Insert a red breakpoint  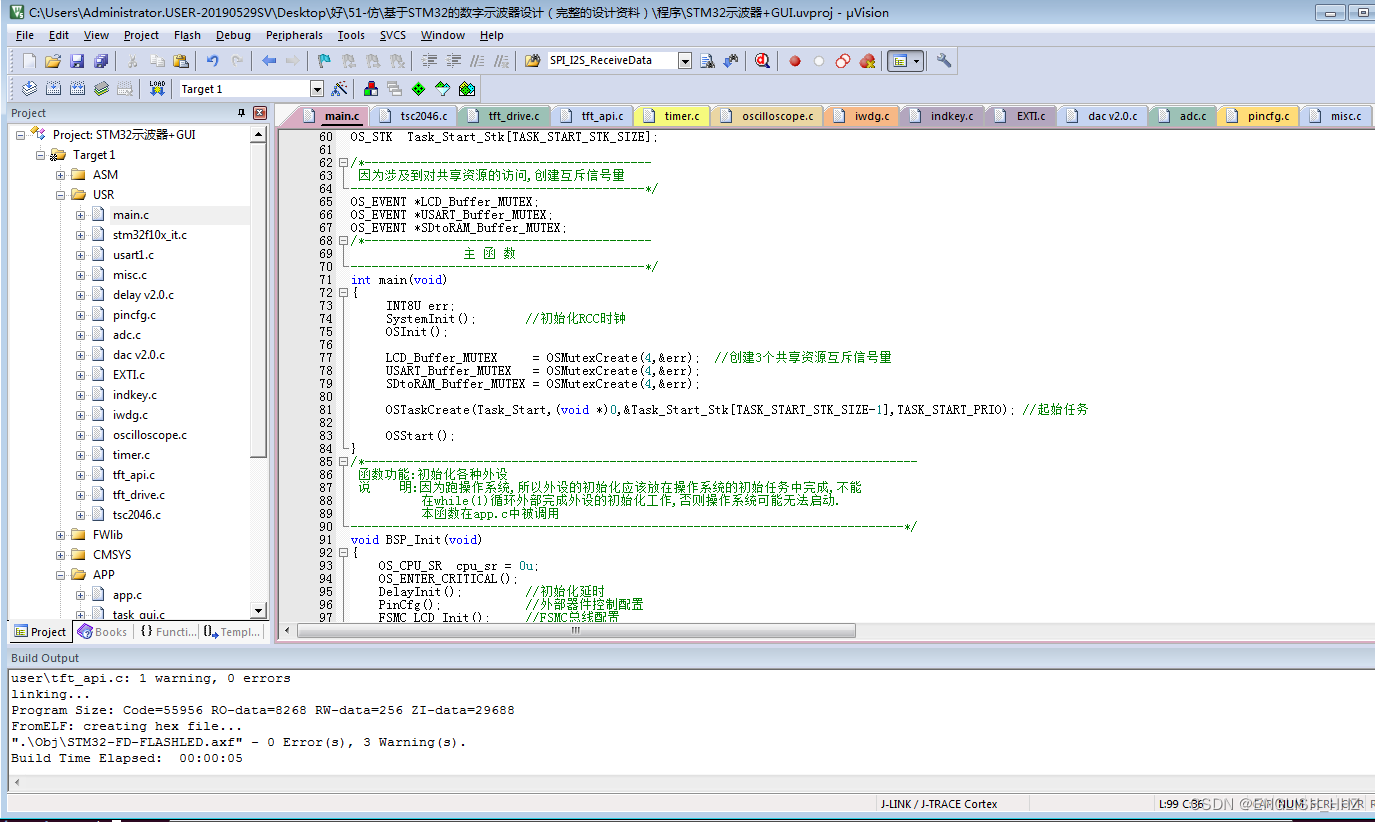(795, 61)
